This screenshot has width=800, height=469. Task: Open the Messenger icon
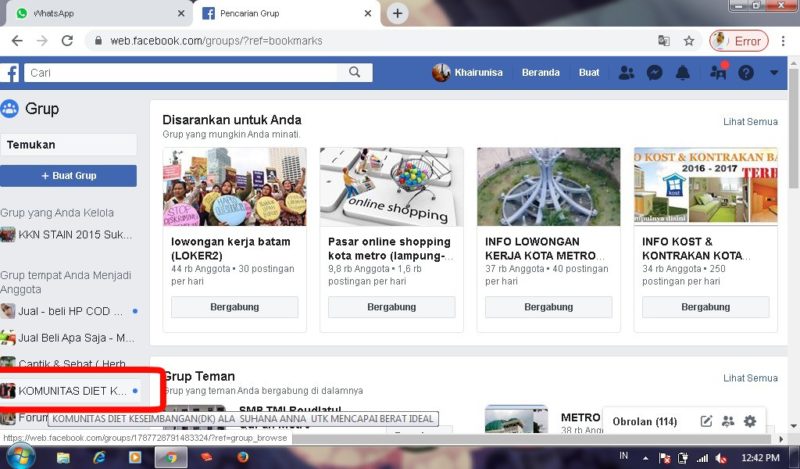tap(654, 72)
